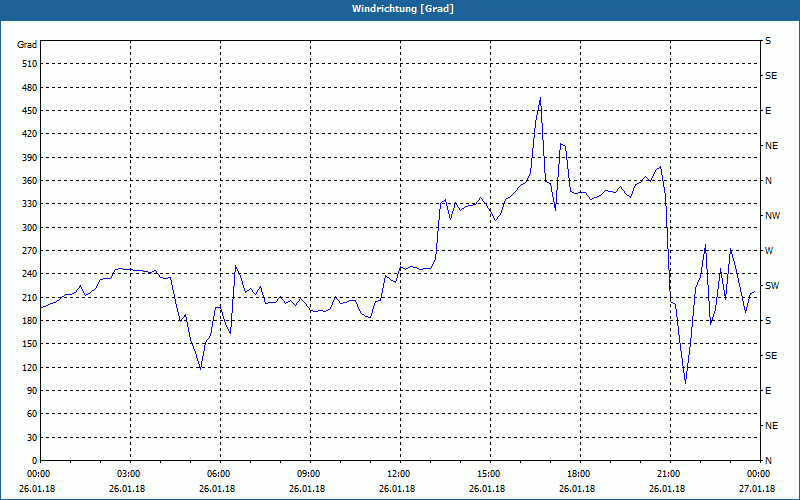800x500 pixels.
Task: Select the 210 y-axis value
Action: point(30,297)
